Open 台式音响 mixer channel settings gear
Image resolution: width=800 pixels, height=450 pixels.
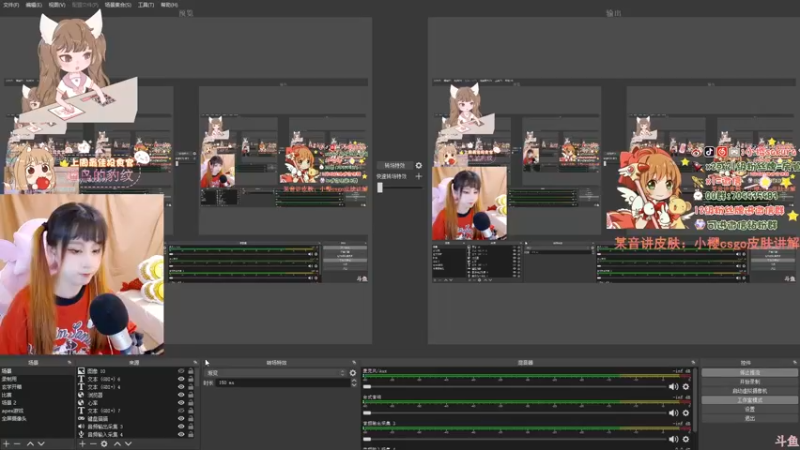point(686,413)
